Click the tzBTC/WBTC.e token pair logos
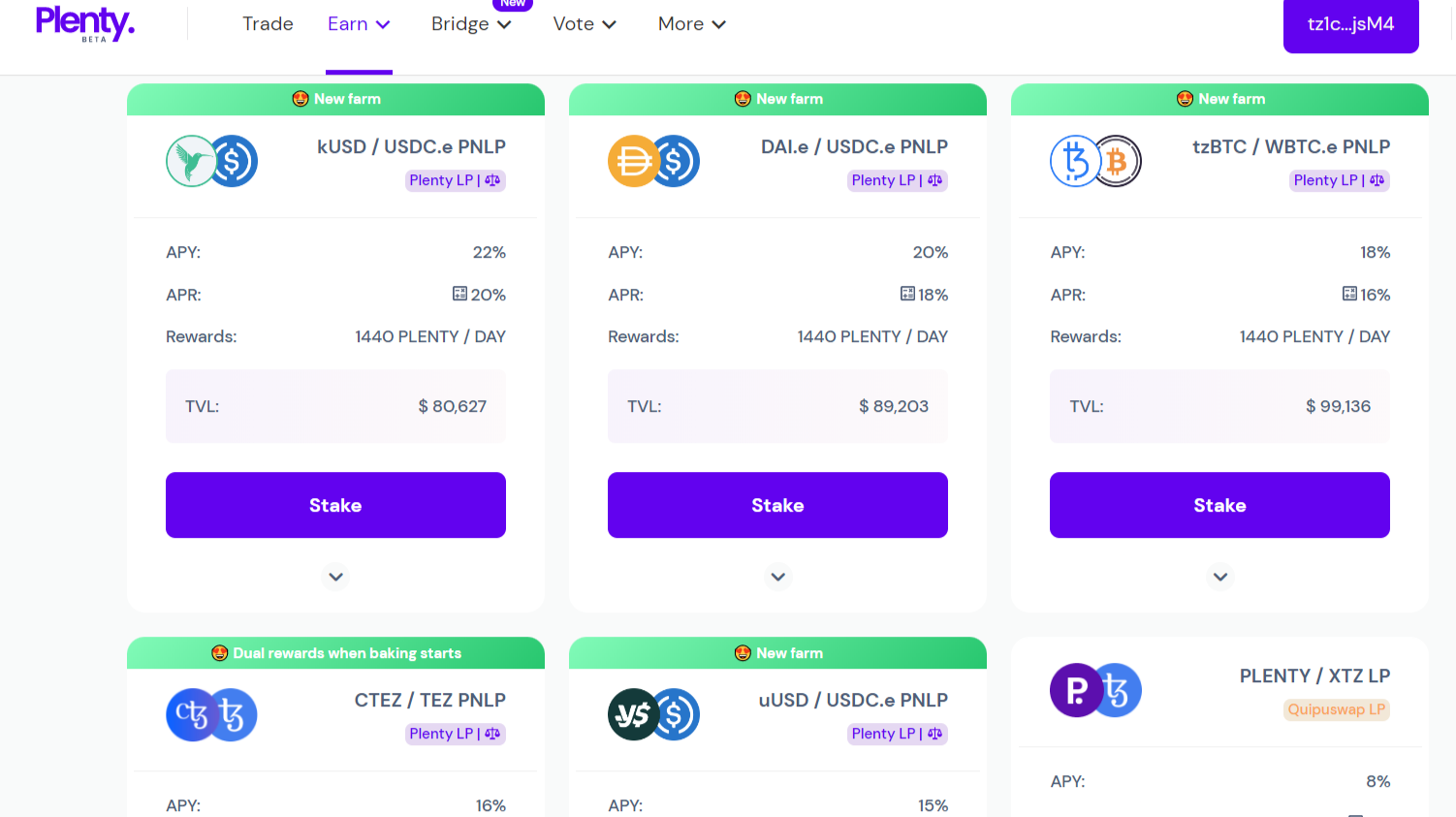The image size is (1456, 817). (x=1095, y=161)
